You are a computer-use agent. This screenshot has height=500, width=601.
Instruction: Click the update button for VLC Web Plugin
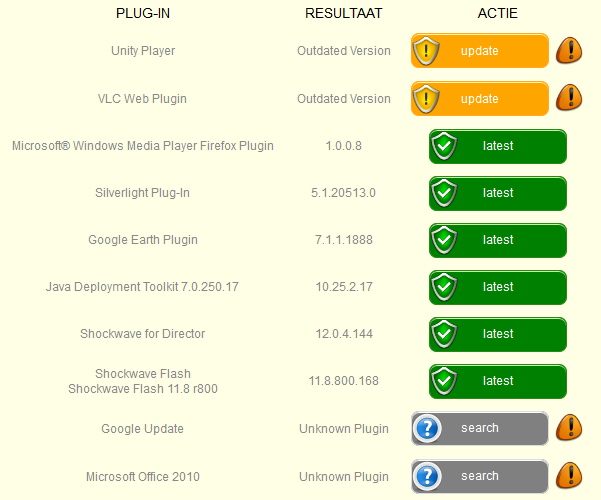[479, 99]
